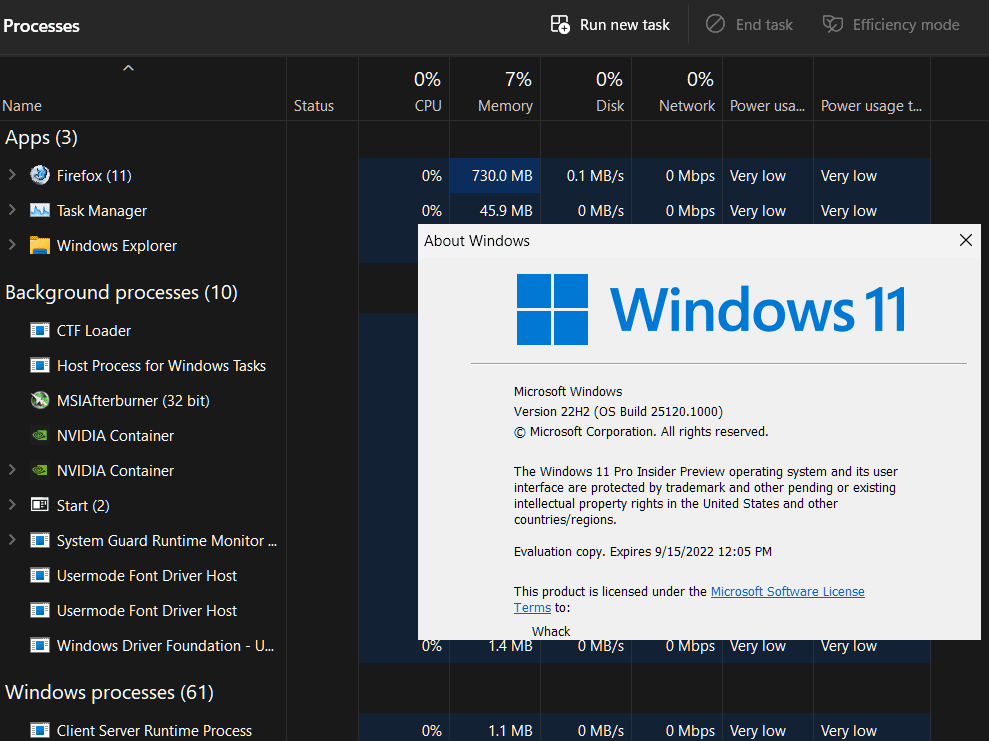Viewport: 989px width, 741px height.
Task: Click the Efficiency mode button
Action: click(891, 25)
